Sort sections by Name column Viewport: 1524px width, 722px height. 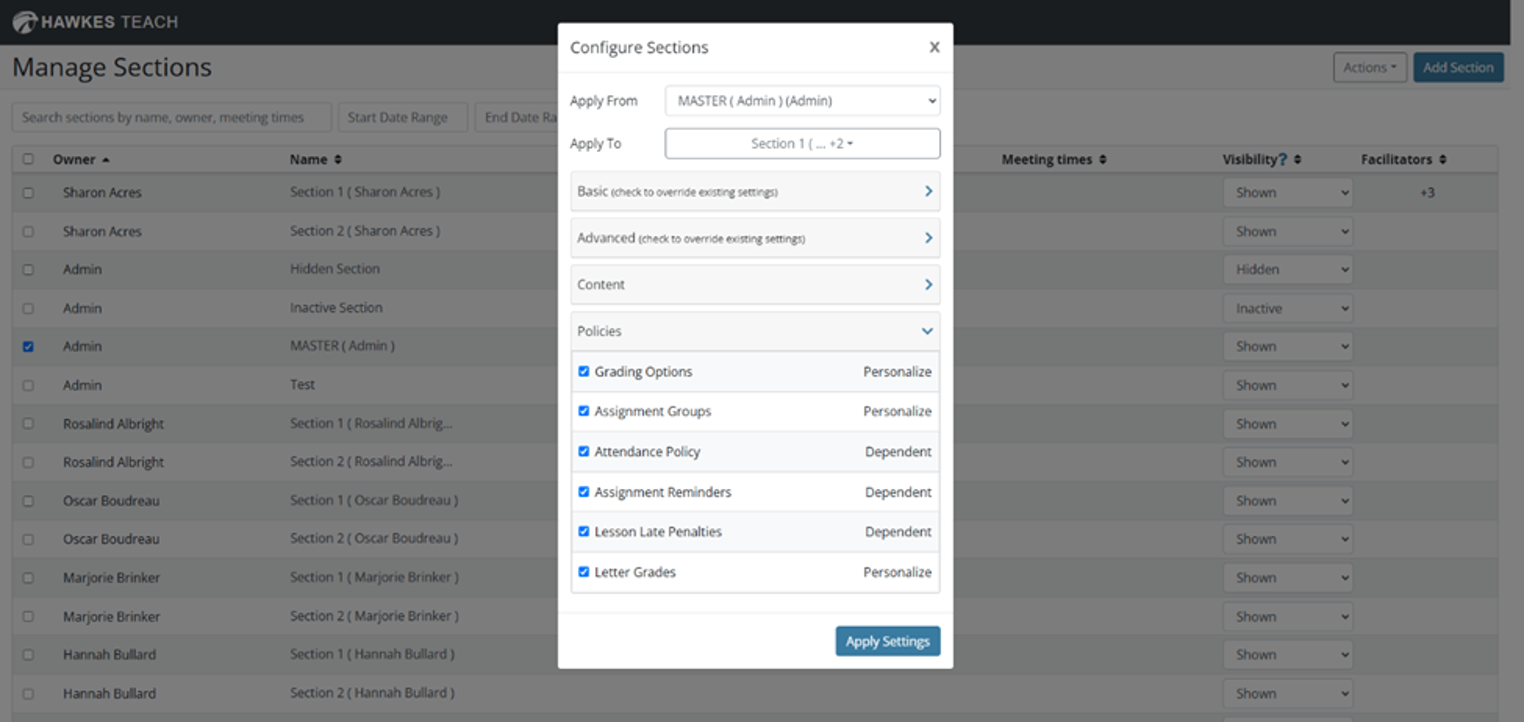[x=338, y=160]
